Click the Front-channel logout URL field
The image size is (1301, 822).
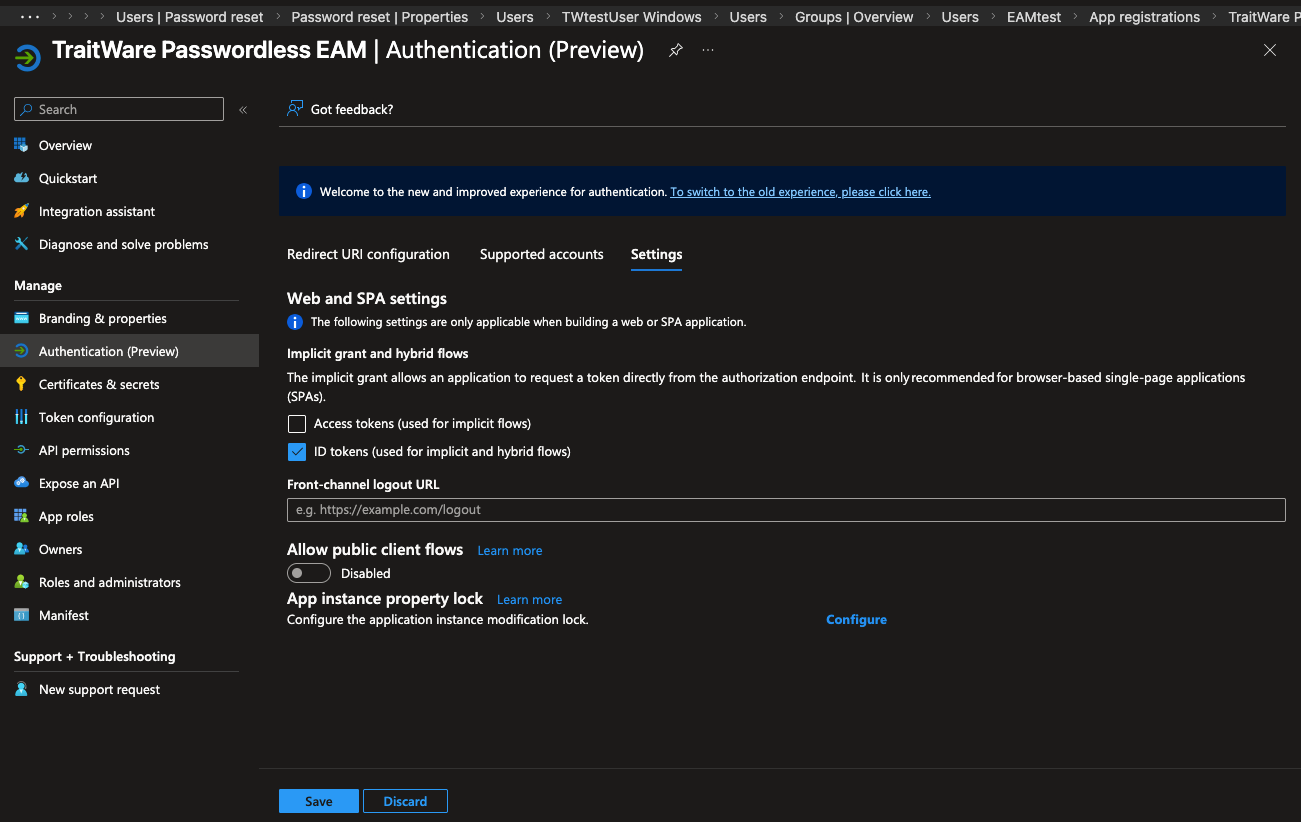(x=786, y=510)
